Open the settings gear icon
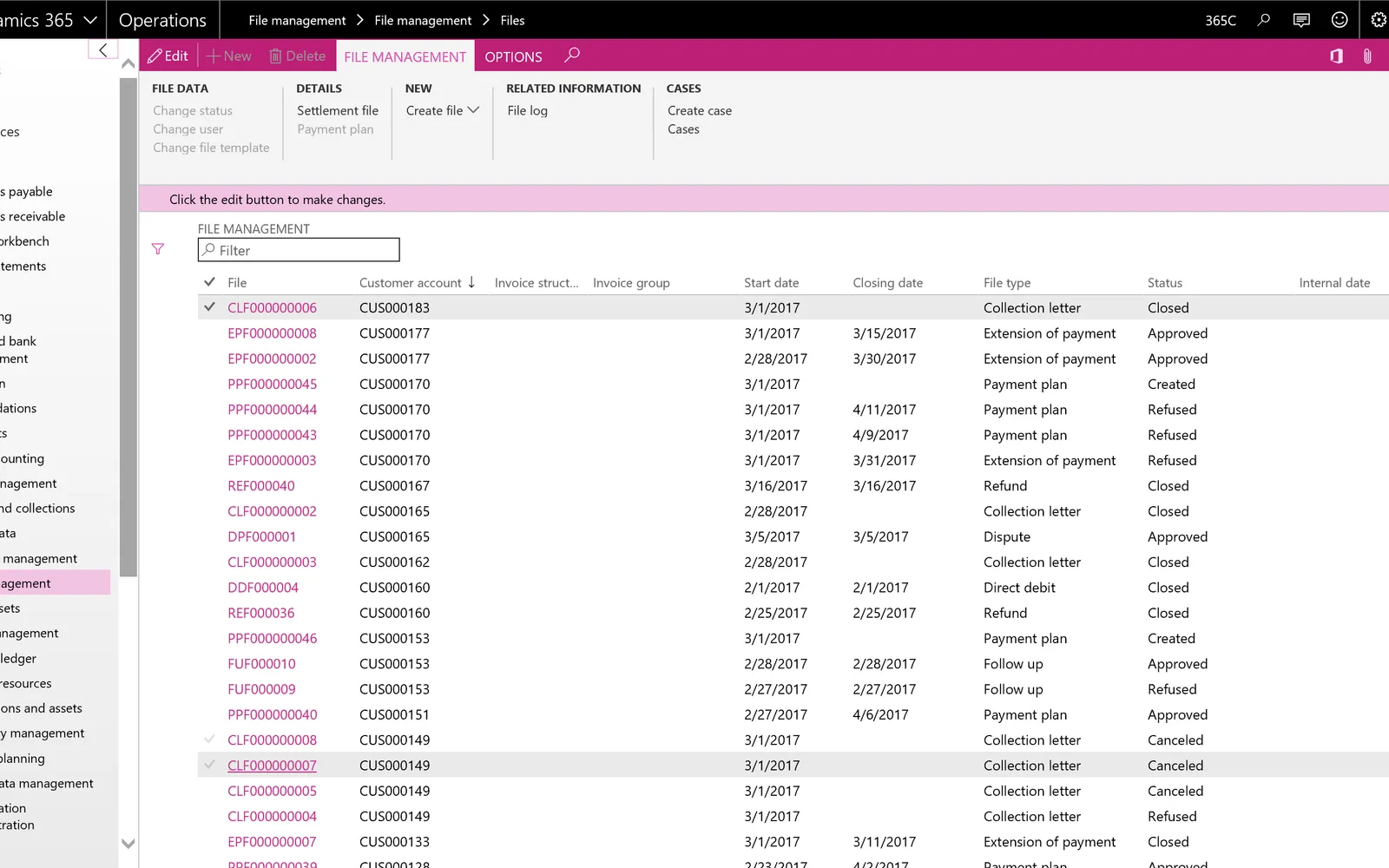 [1378, 19]
